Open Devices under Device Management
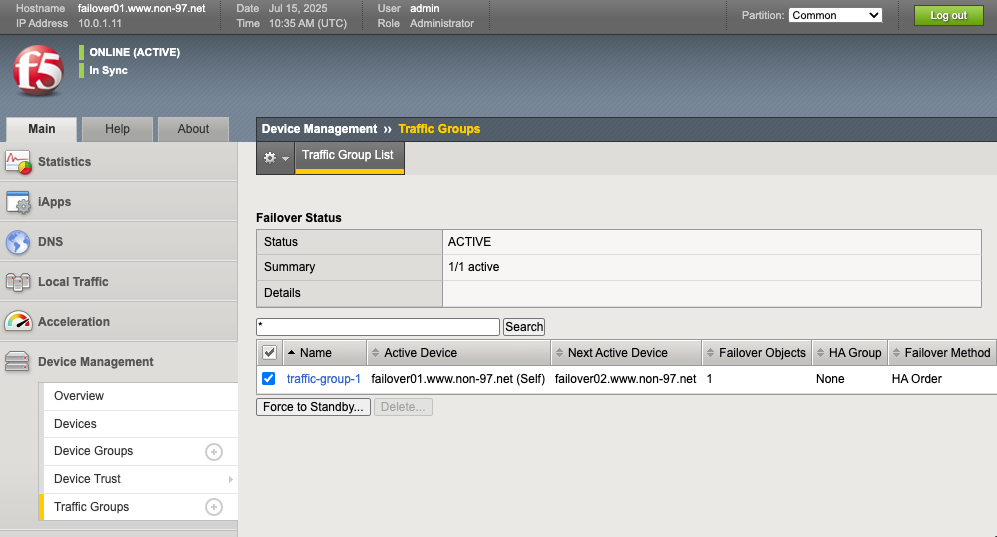997x537 pixels. (140, 424)
